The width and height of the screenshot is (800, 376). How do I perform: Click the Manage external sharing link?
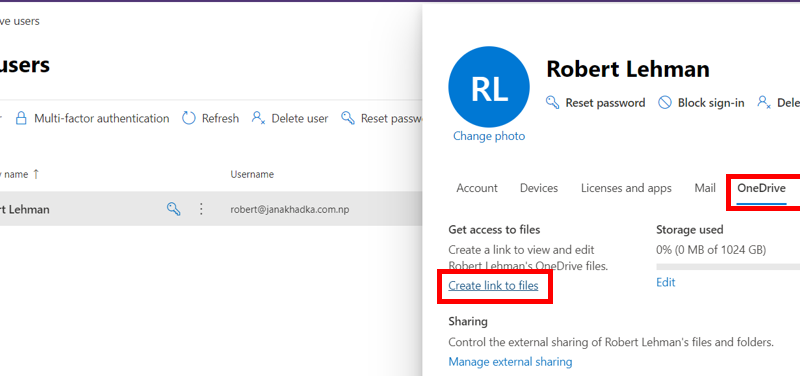coord(510,362)
